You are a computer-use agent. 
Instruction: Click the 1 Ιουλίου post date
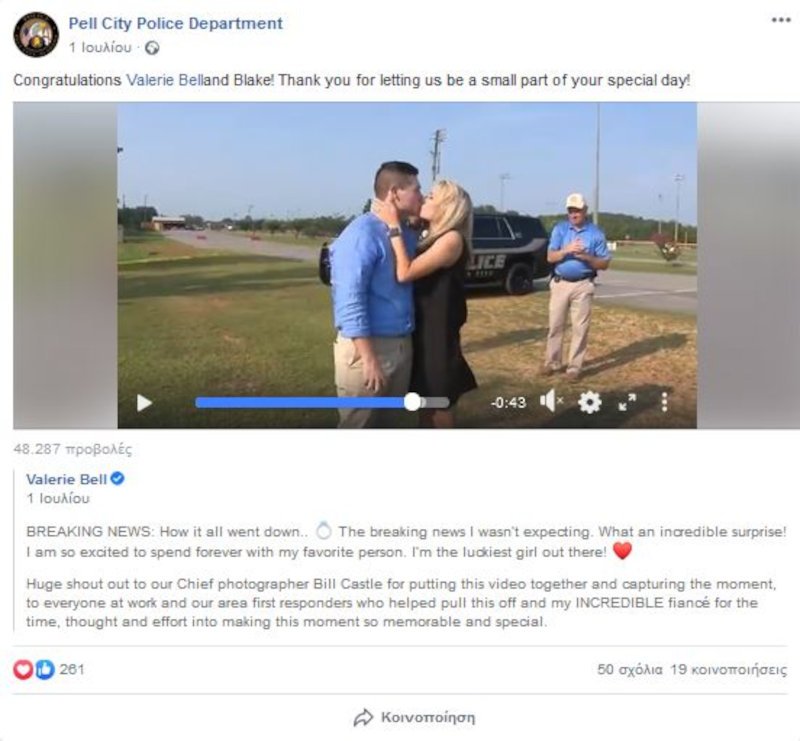[x=100, y=47]
